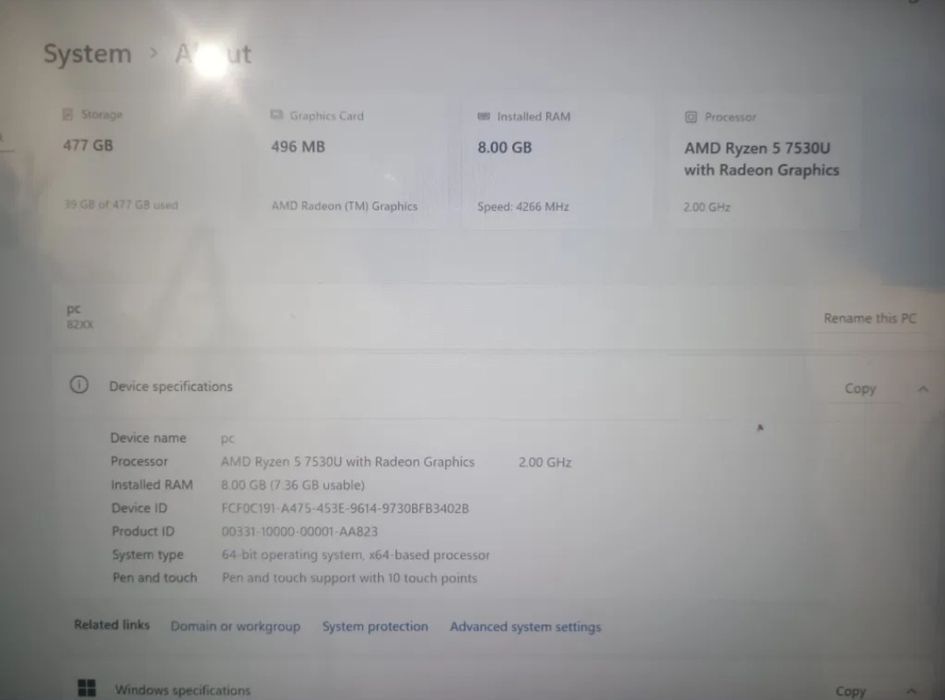
Task: Click Rename this PC
Action: [870, 318]
